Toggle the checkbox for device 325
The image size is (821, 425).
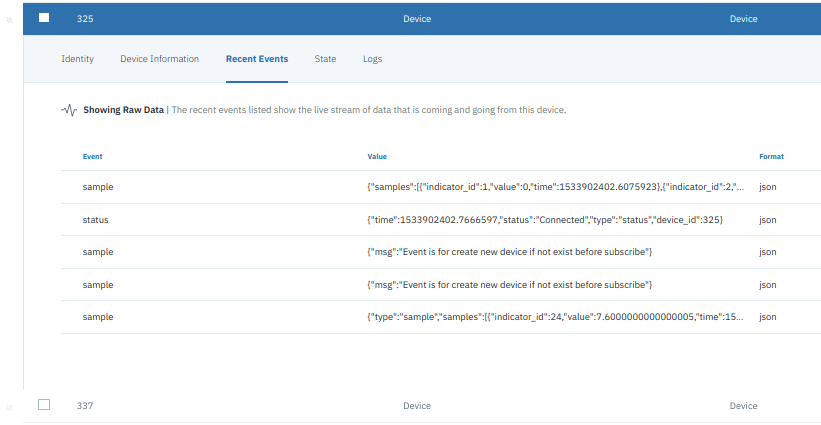(x=44, y=18)
